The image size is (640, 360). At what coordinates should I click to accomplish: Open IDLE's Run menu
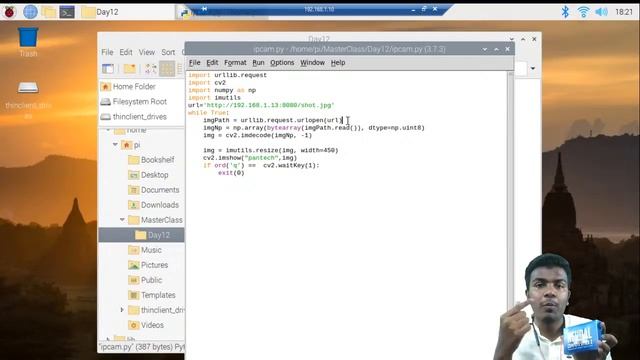click(x=258, y=62)
